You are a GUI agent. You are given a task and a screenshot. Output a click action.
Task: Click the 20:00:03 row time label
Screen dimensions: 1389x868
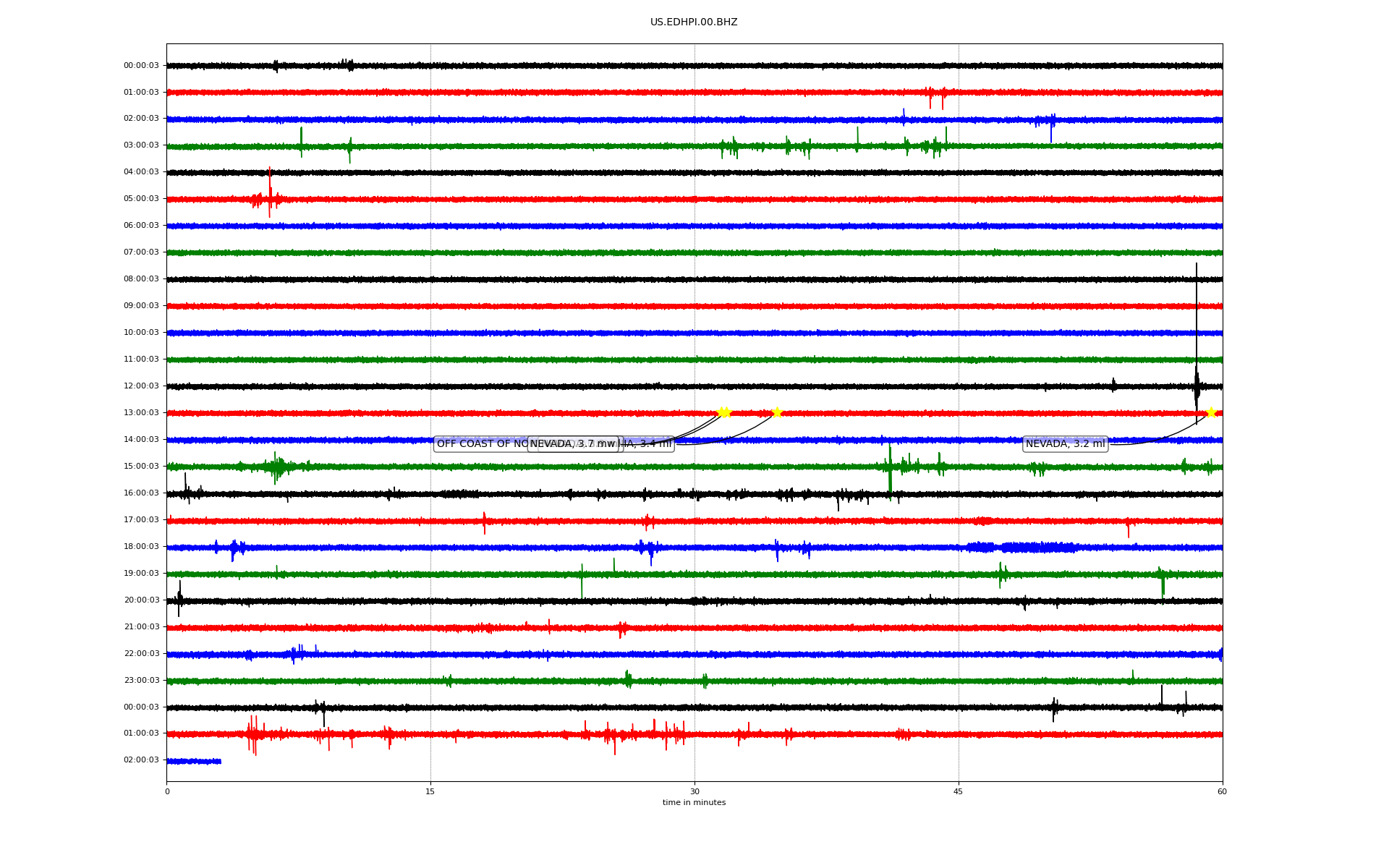(141, 600)
